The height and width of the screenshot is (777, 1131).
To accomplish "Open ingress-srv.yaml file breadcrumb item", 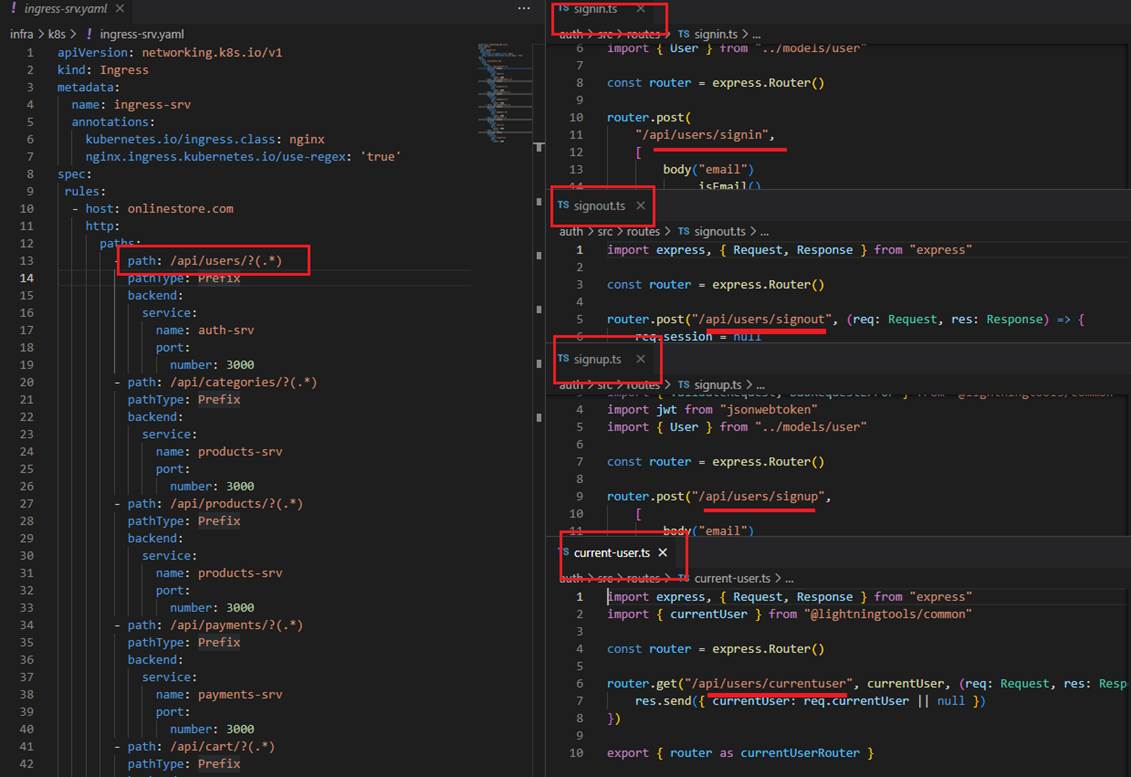I will coord(141,34).
